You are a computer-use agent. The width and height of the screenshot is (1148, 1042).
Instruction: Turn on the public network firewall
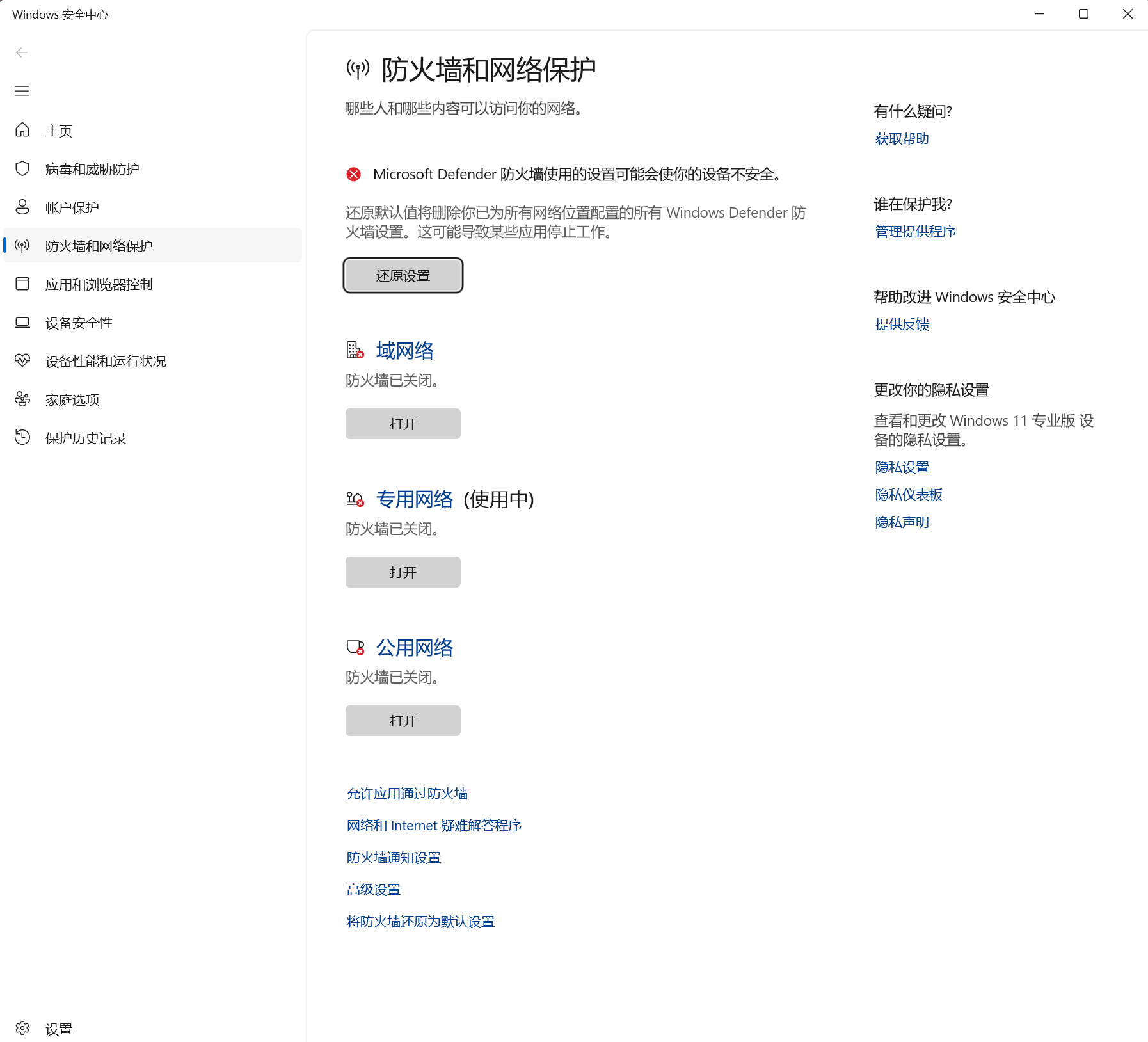(403, 721)
